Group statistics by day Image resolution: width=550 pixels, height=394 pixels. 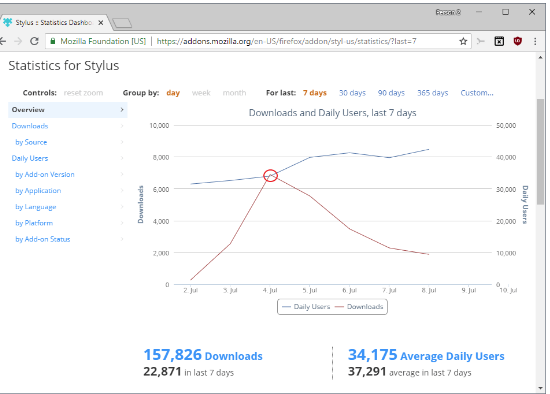173,93
